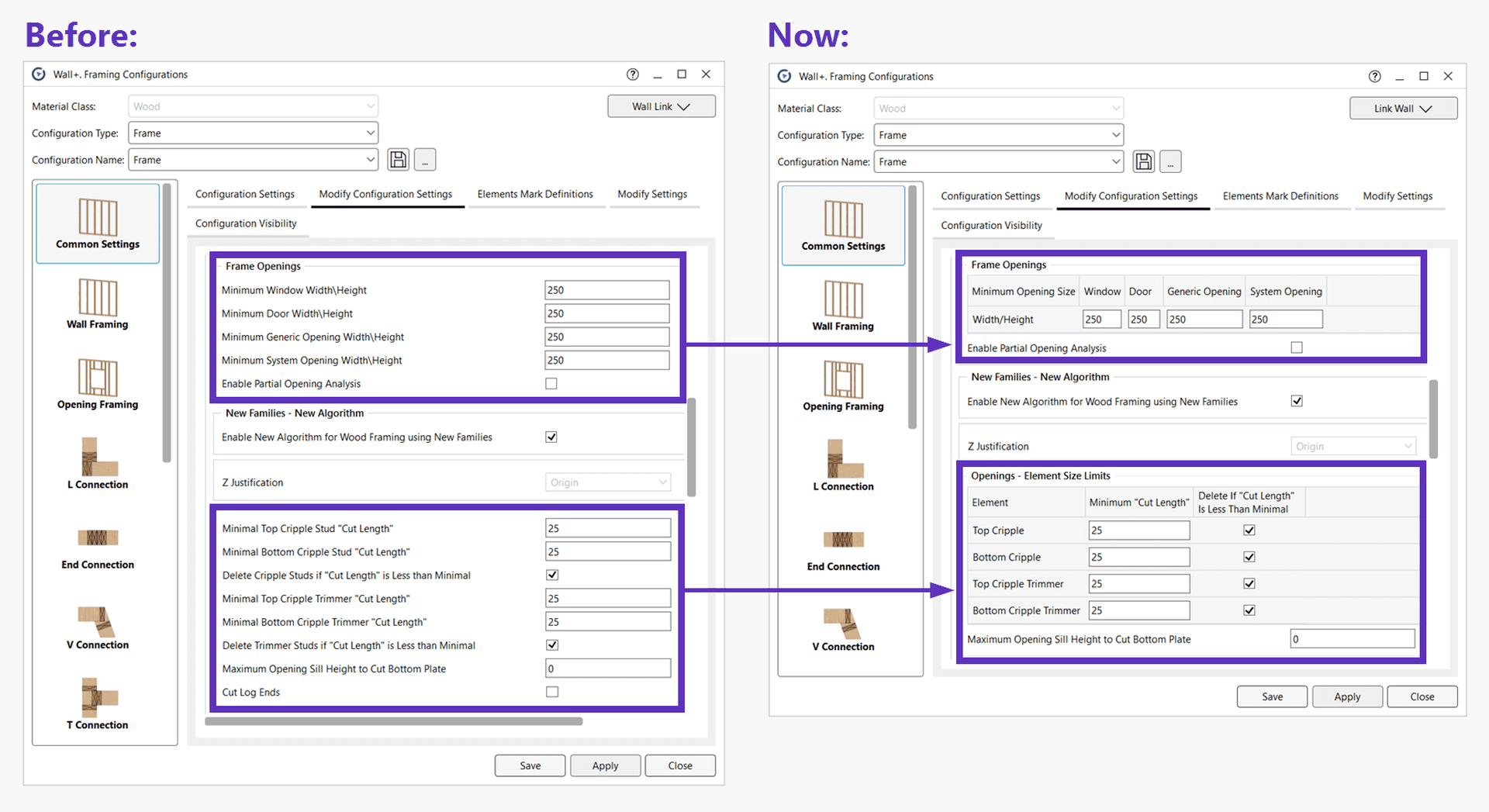This screenshot has height=812, width=1489.
Task: Open Configuration Type dropdown in right dialog
Action: coord(998,135)
